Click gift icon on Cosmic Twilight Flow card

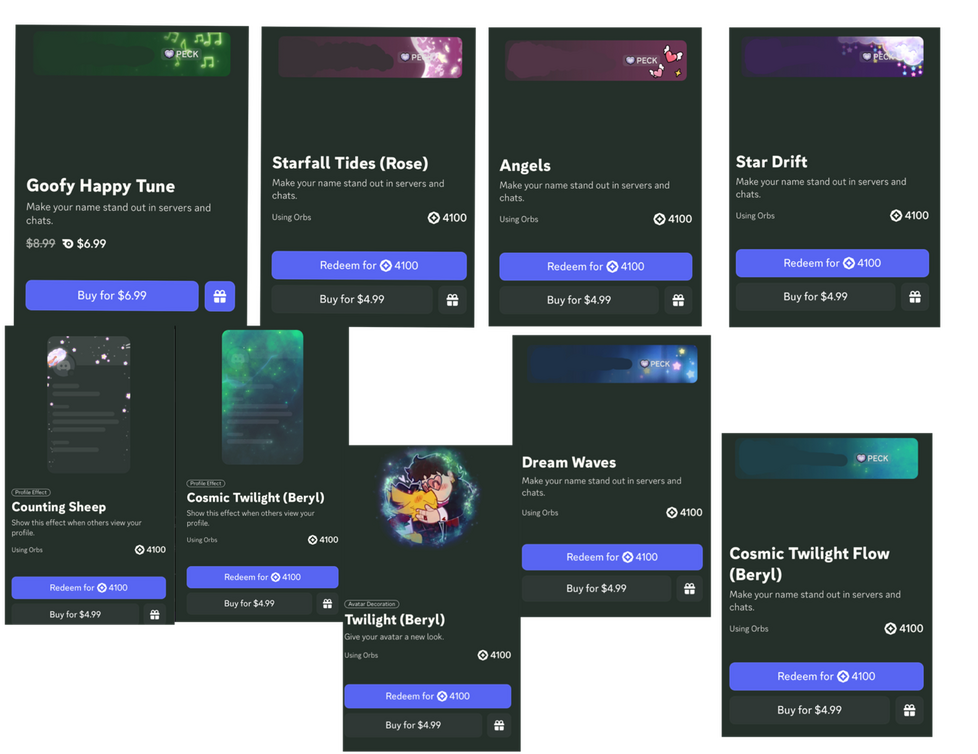click(x=909, y=710)
